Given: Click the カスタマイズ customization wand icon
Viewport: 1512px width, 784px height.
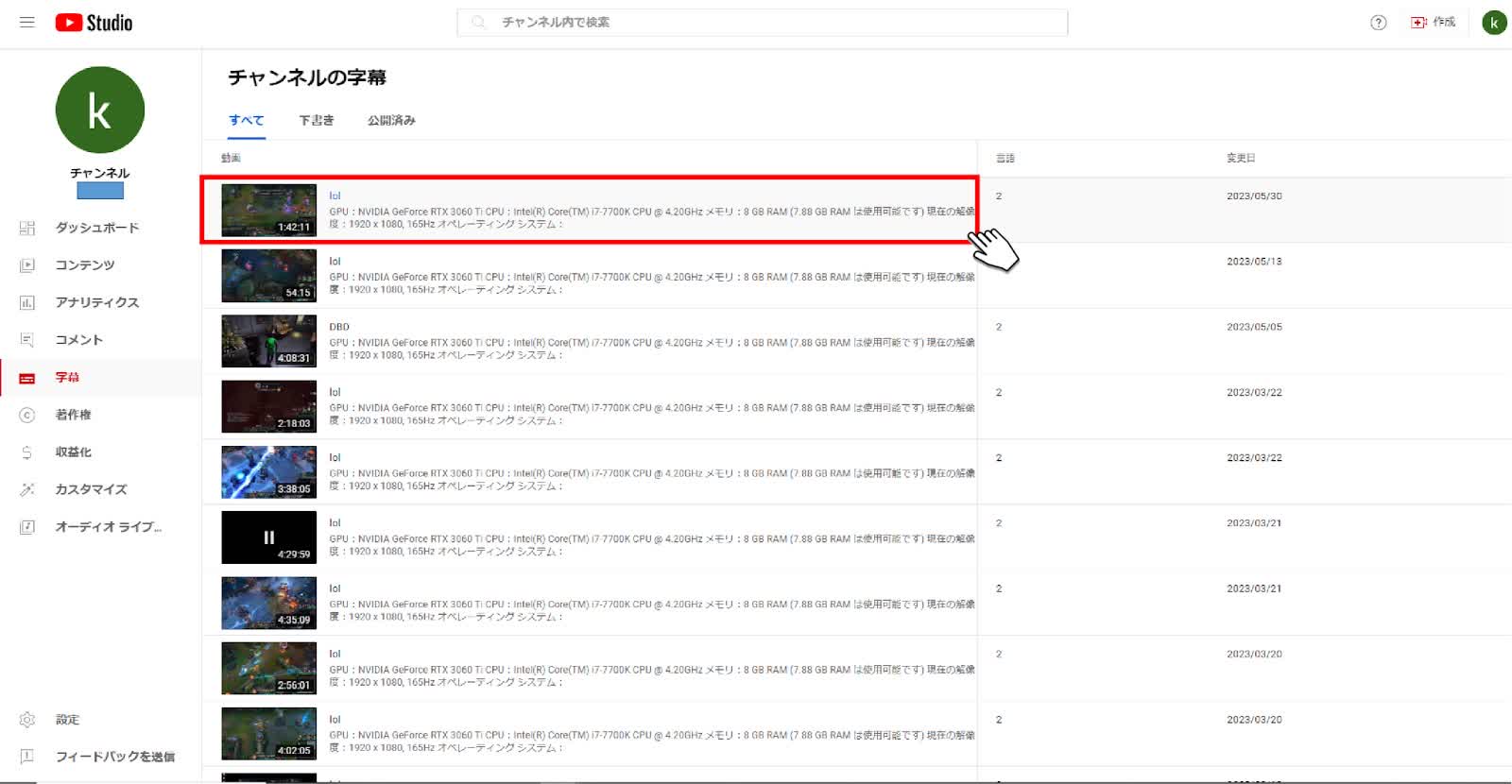Looking at the screenshot, I should (27, 489).
